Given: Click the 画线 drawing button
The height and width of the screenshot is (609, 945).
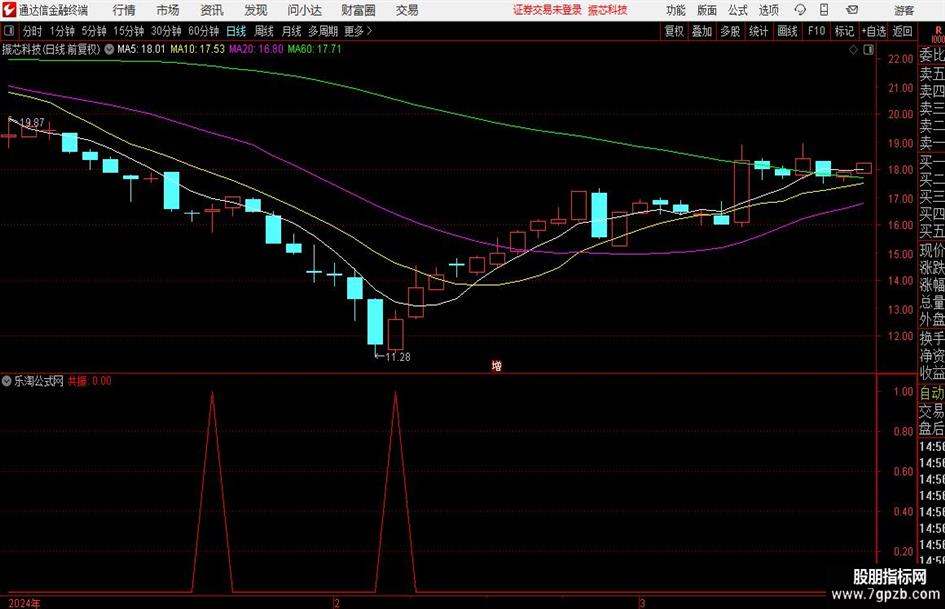Looking at the screenshot, I should click(787, 31).
